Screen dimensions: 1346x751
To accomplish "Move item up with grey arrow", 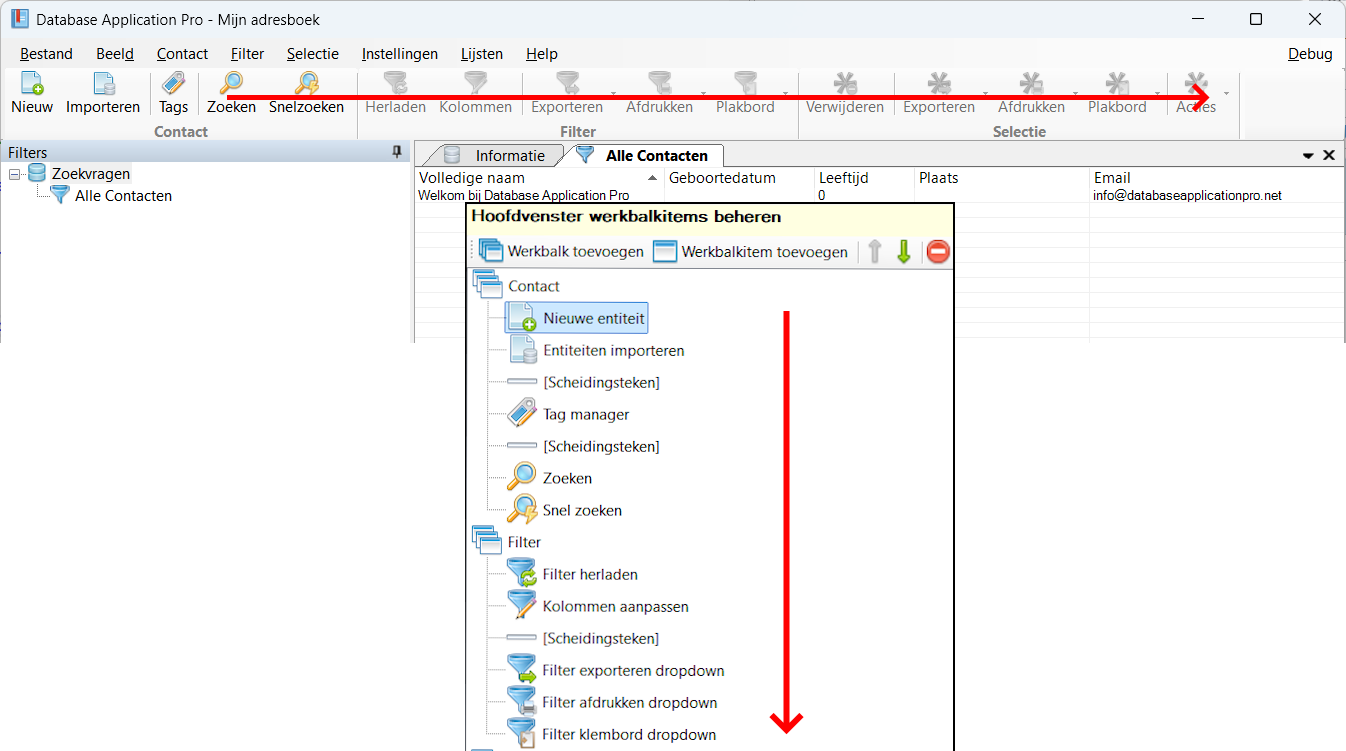I will [875, 252].
